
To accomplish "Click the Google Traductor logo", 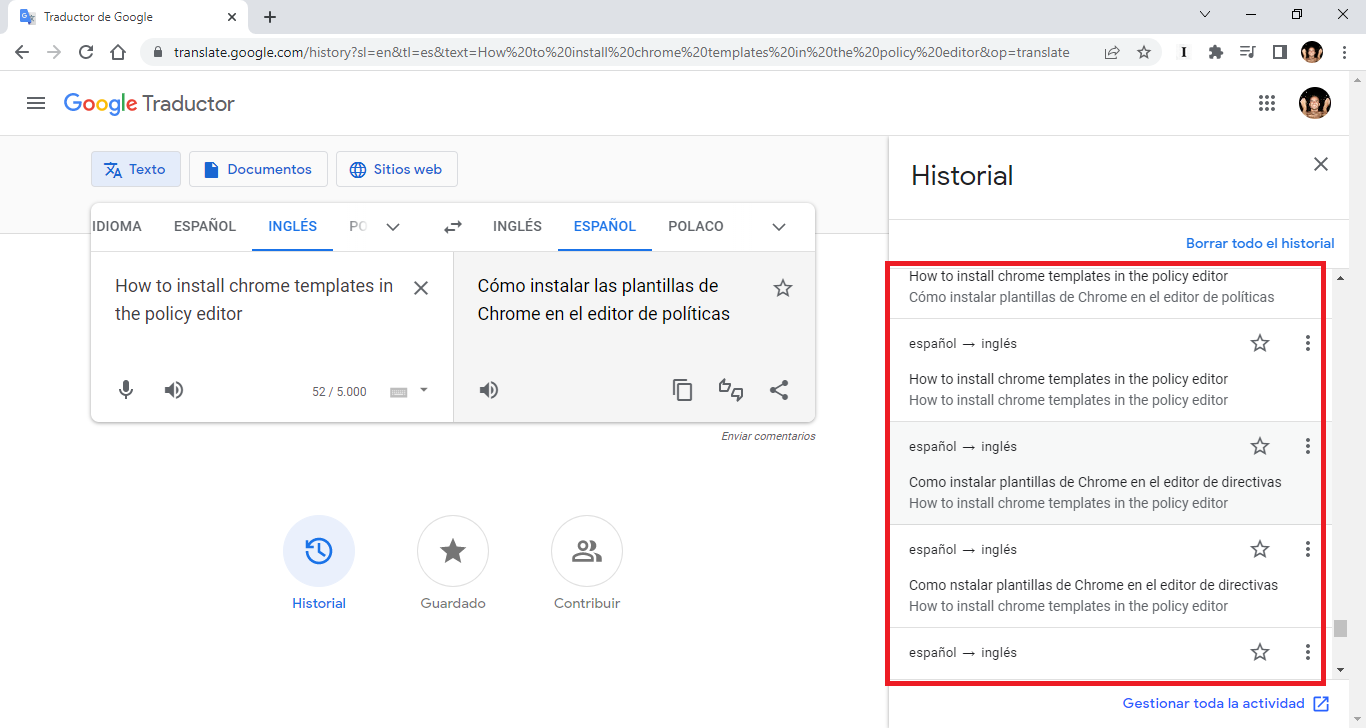I will (x=149, y=103).
